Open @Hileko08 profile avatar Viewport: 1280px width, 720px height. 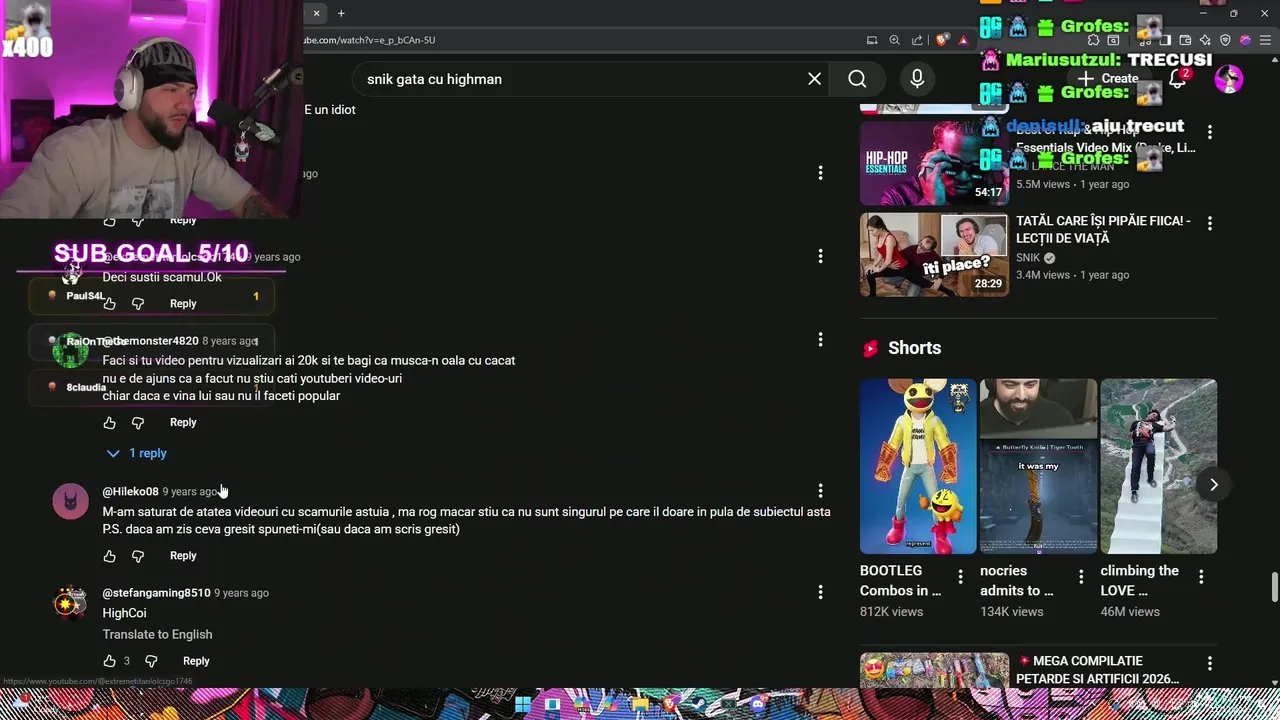pyautogui.click(x=70, y=501)
